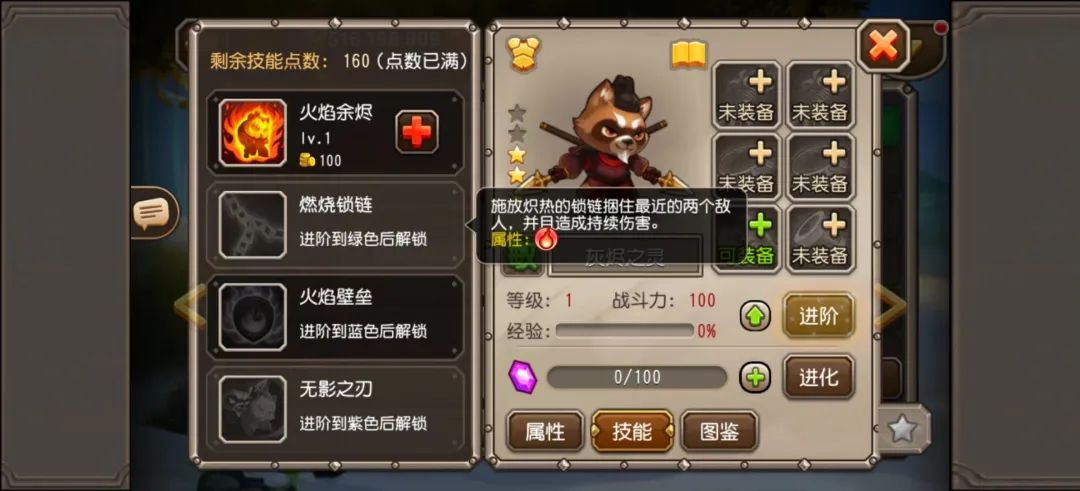This screenshot has width=1080, height=491.
Task: Go to next hero with right arrow
Action: [x=892, y=306]
